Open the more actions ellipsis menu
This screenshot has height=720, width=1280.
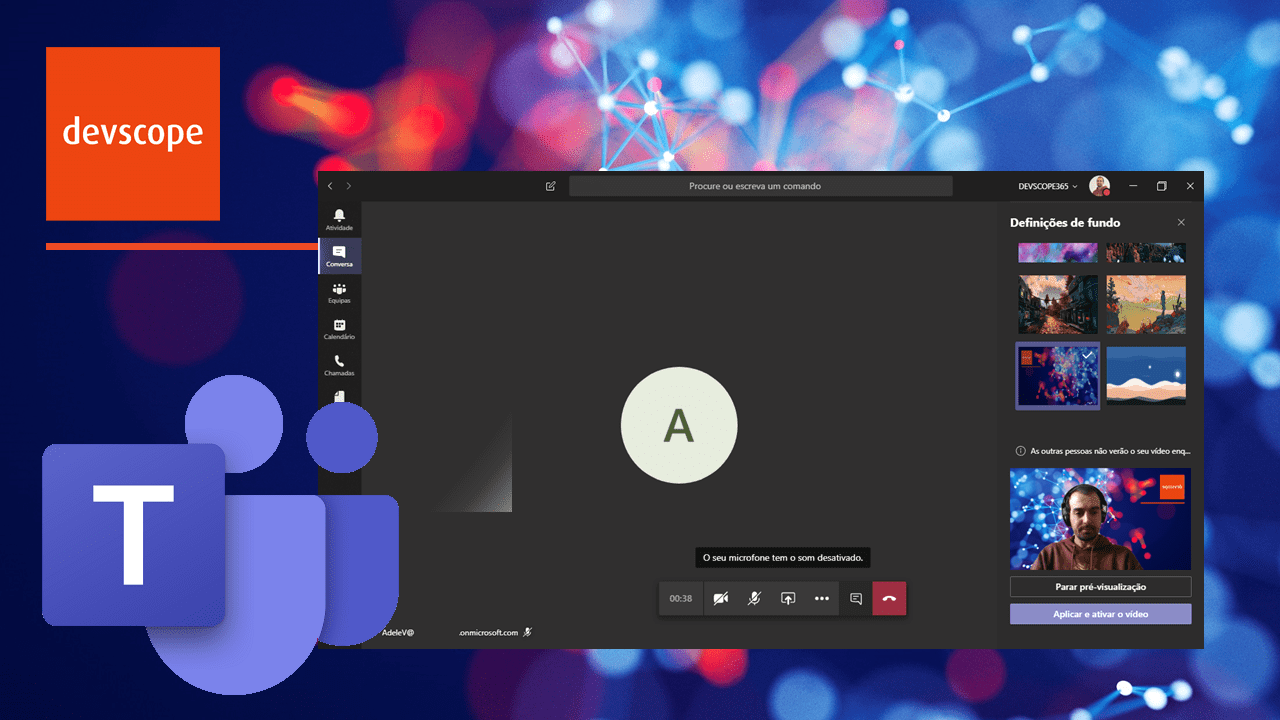pos(822,598)
